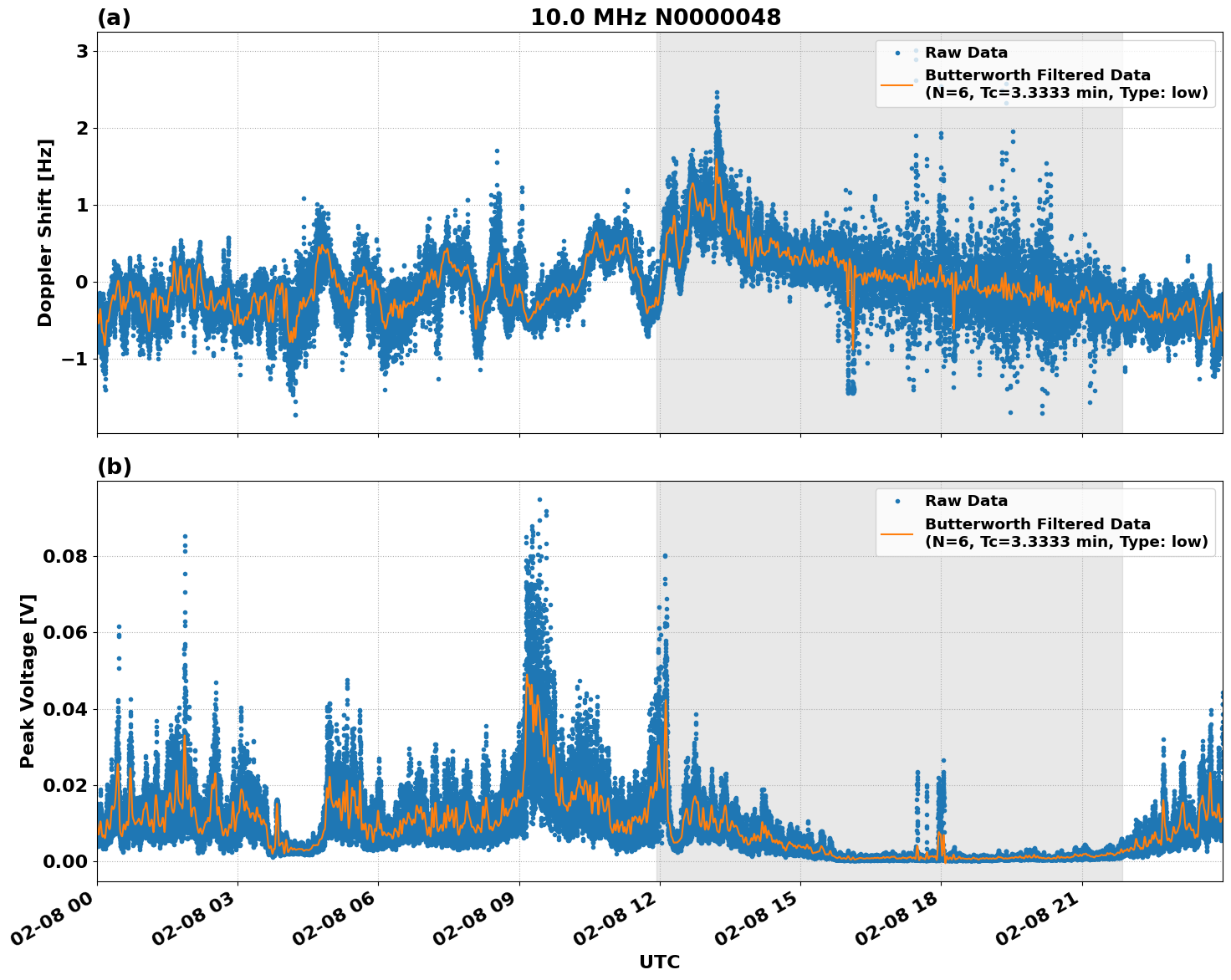Click the 'Doppler Shift [Hz]' axis label
1231x980 pixels.
point(45,232)
